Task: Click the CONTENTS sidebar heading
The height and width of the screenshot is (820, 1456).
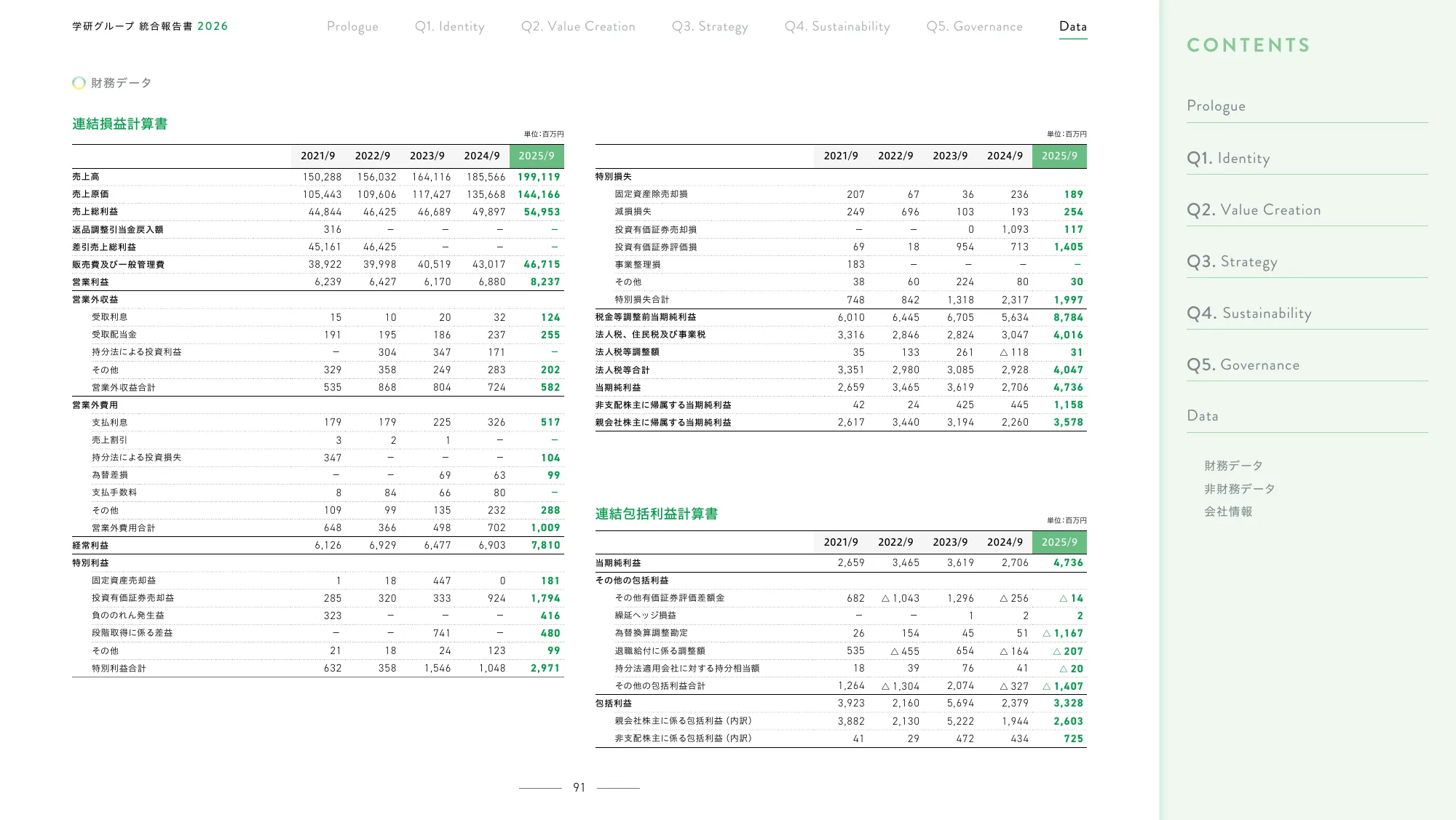Action: tap(1249, 45)
